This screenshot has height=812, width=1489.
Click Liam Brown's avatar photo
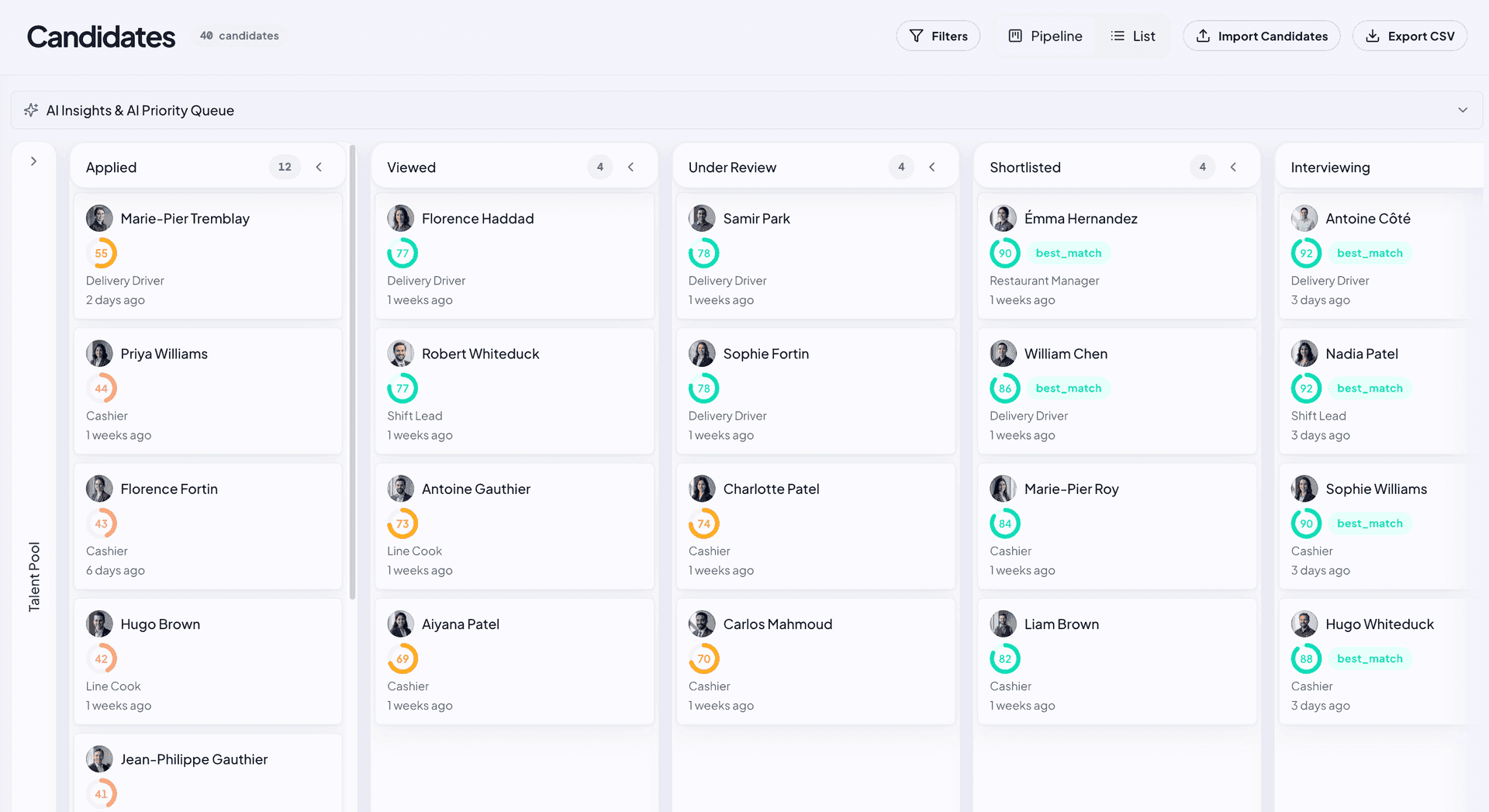tap(1003, 624)
